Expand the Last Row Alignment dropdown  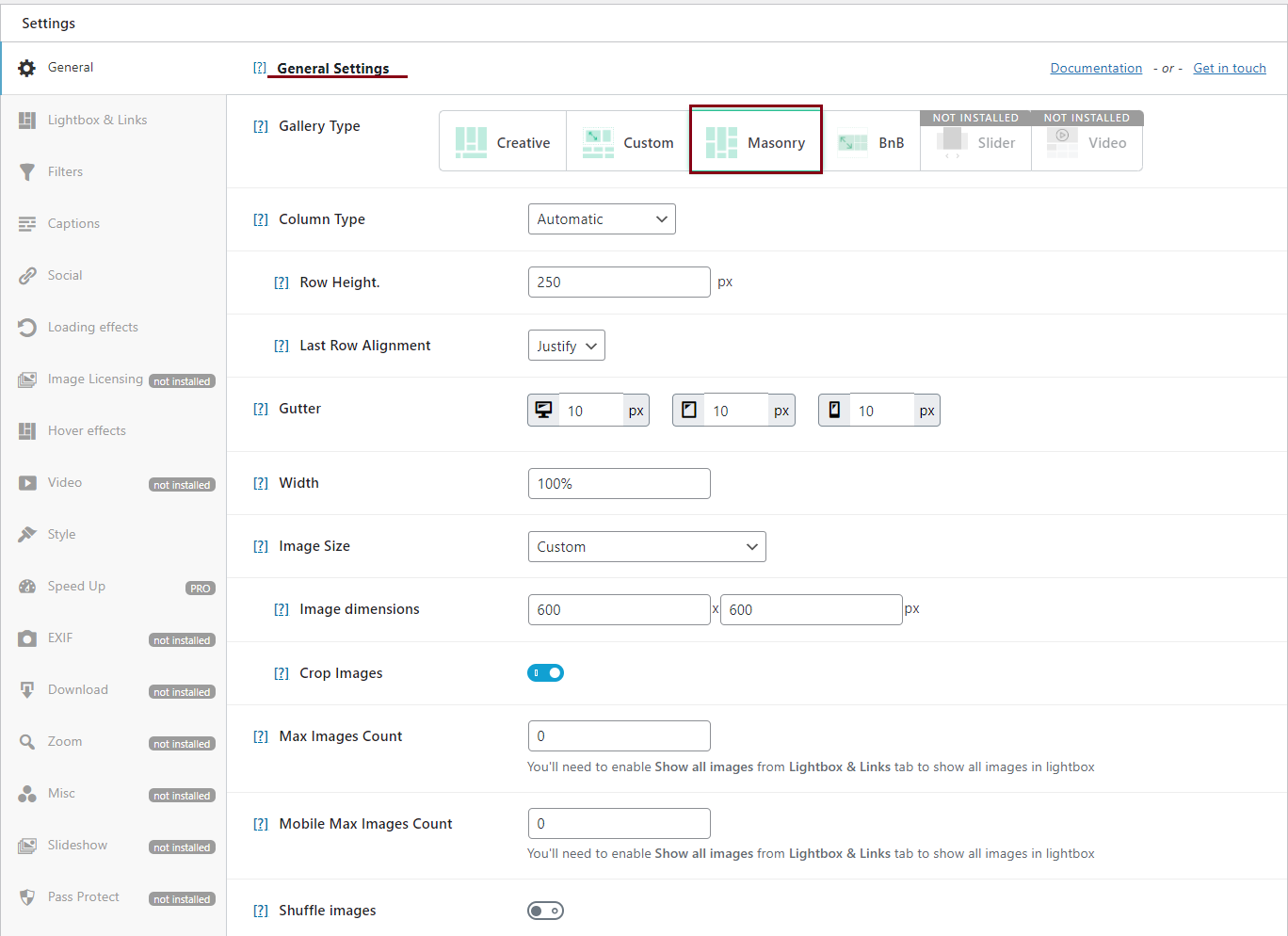pyautogui.click(x=566, y=346)
